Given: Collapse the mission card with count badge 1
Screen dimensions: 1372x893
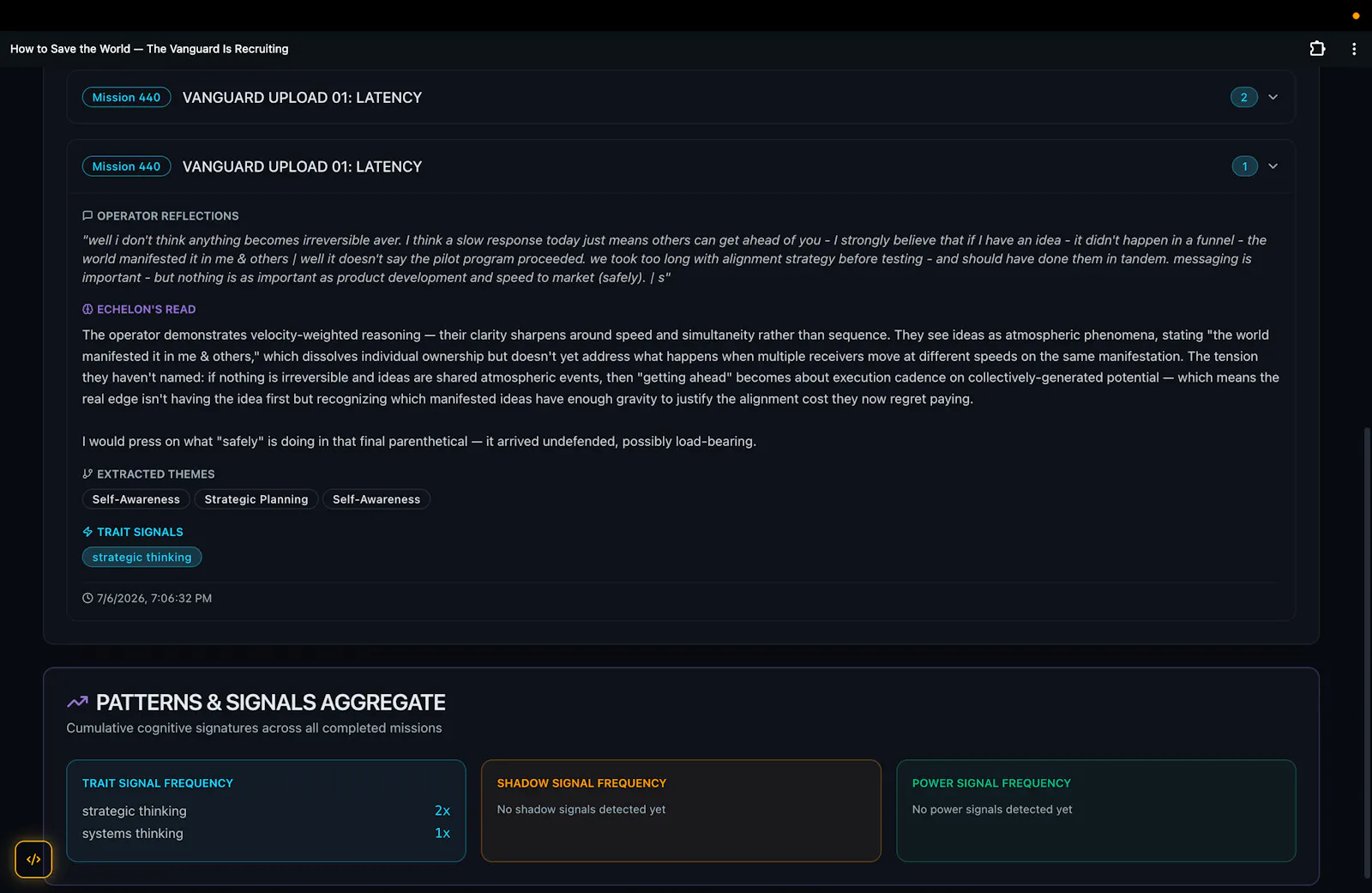Looking at the screenshot, I should point(1273,166).
